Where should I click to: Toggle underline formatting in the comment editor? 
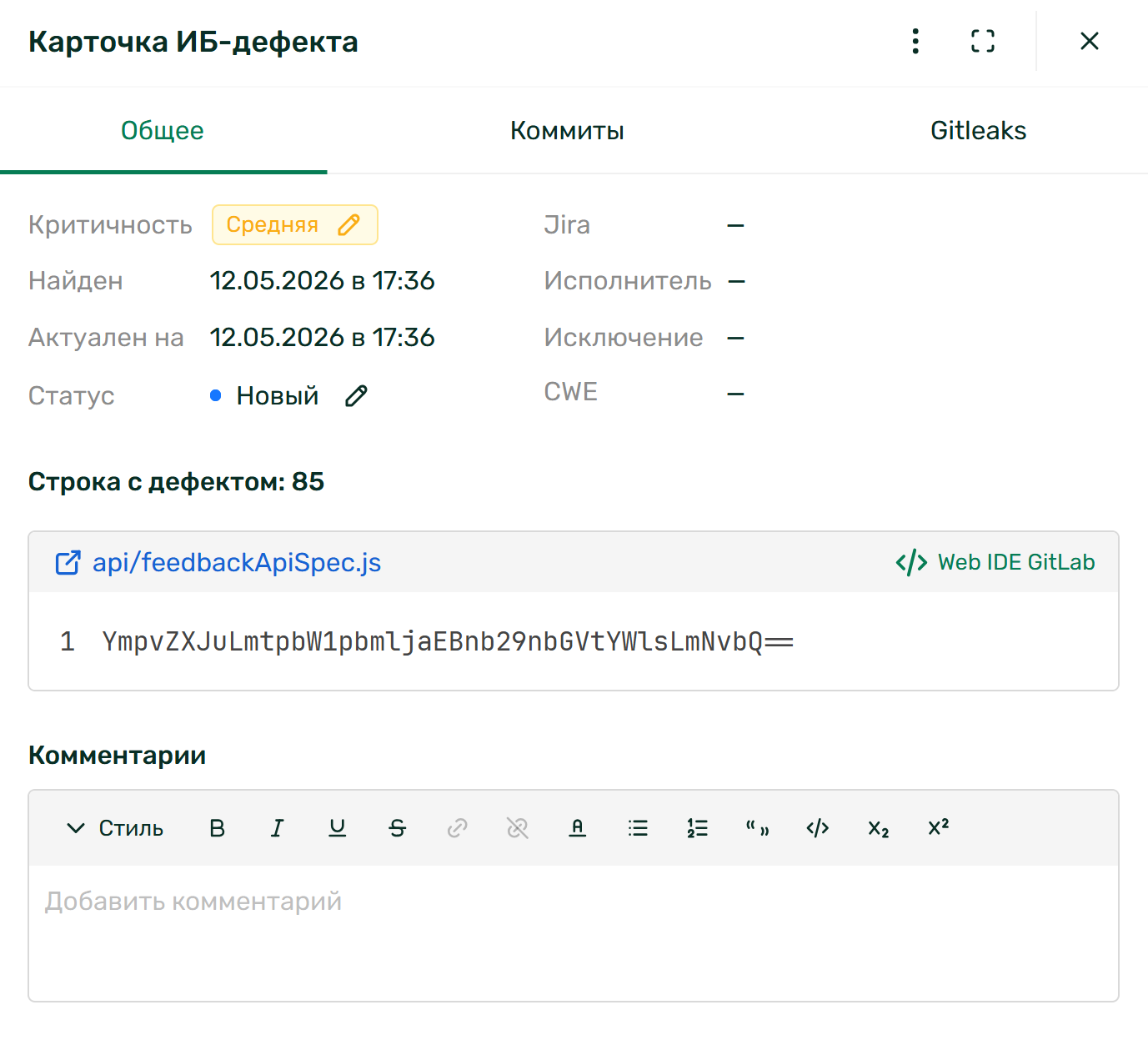click(338, 828)
